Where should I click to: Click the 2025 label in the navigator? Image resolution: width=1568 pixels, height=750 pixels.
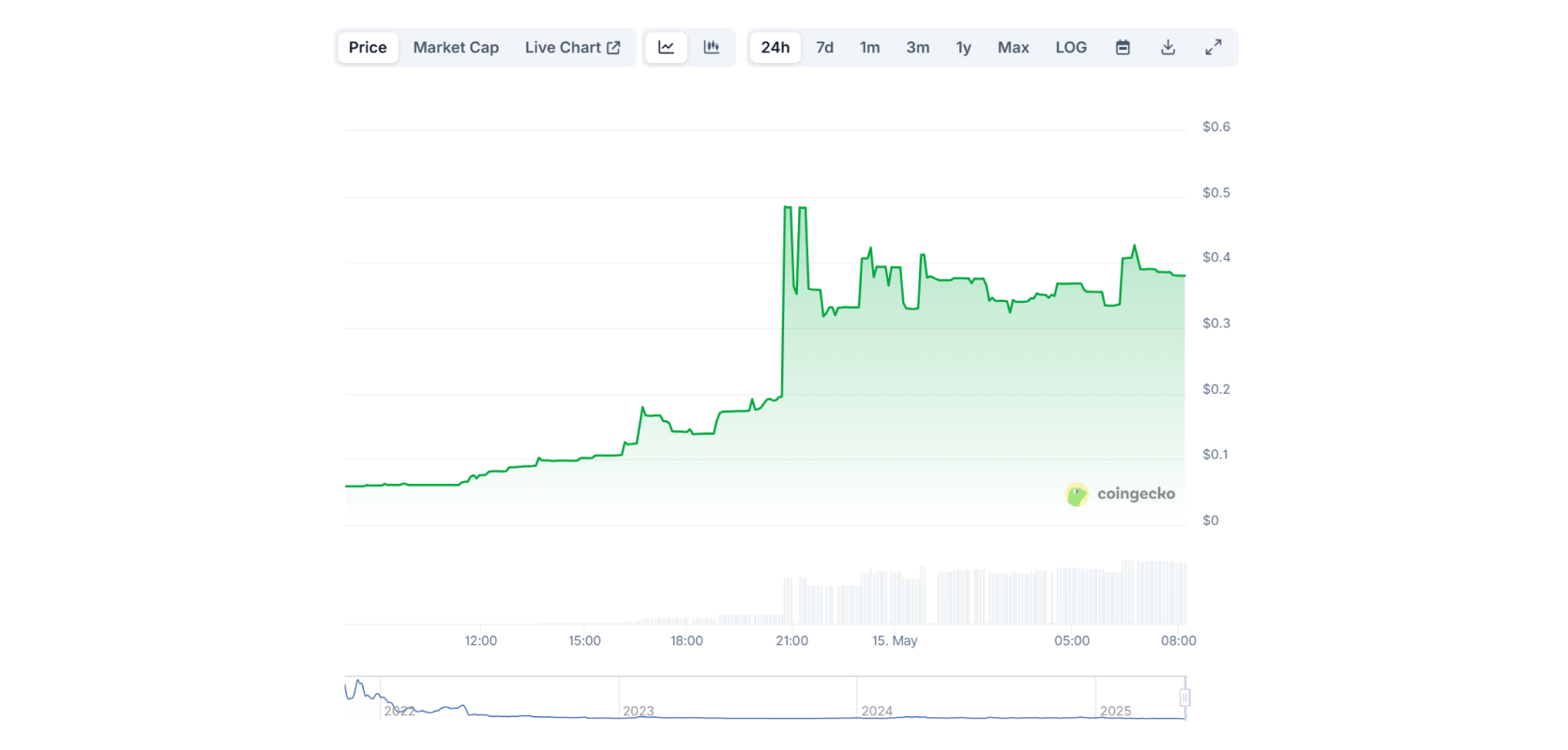[x=1115, y=712]
